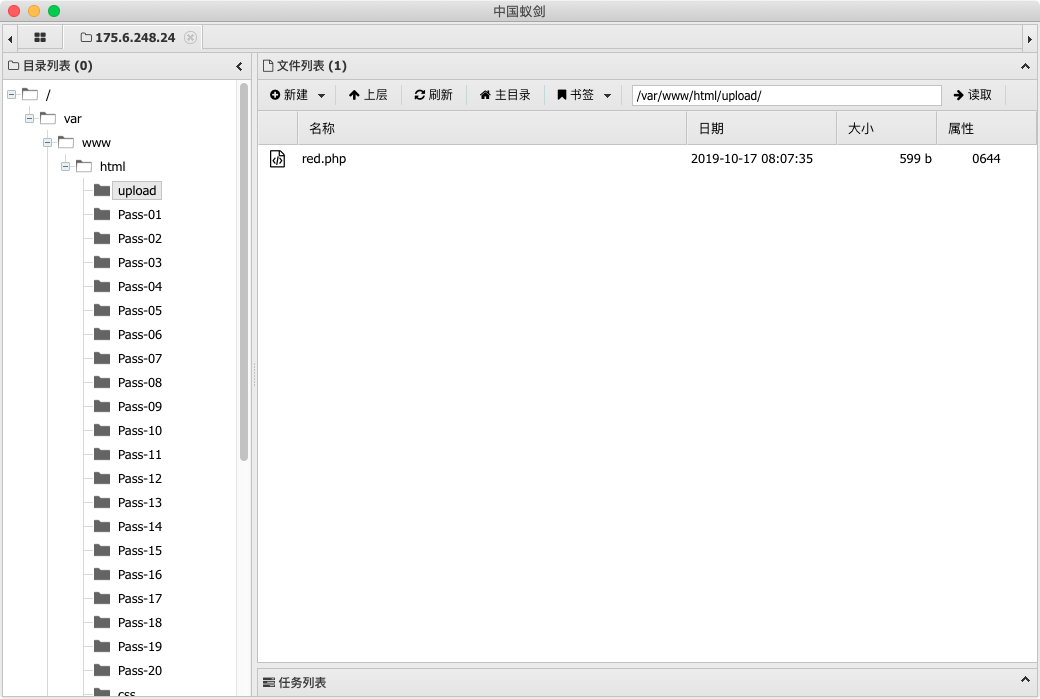This screenshot has width=1040, height=699.
Task: Collapse the directory list panel arrow
Action: click(x=239, y=66)
